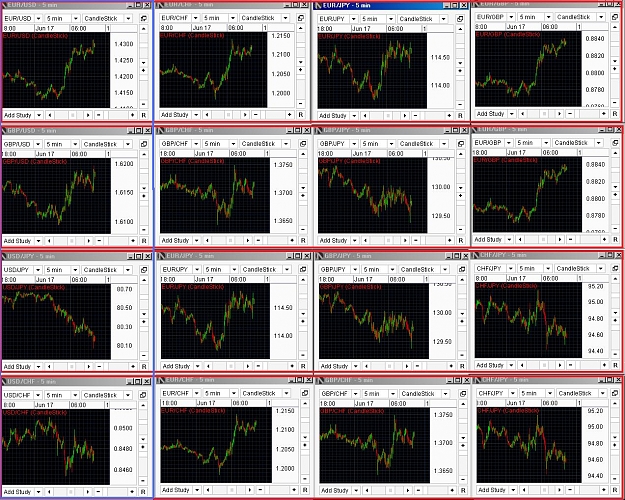625x500 pixels.
Task: Open Add Study in the active blue-titled EUR/JPY window
Action: point(338,116)
